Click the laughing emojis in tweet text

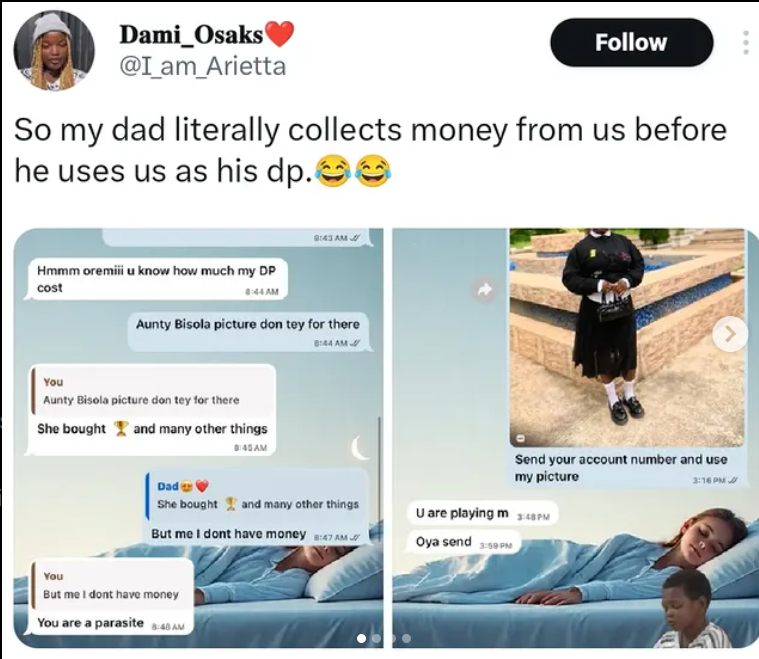tap(353, 171)
